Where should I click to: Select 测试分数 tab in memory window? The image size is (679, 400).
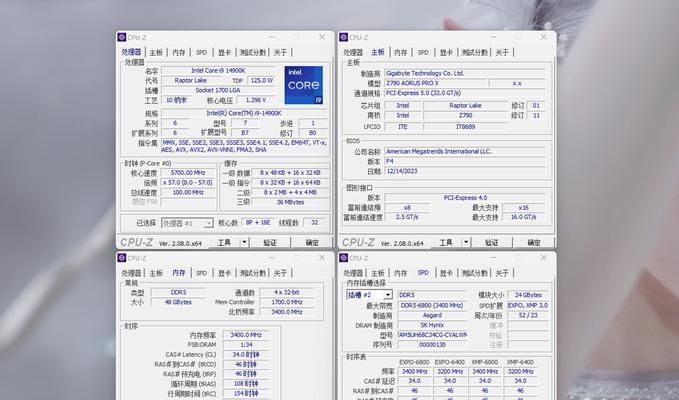[x=253, y=273]
